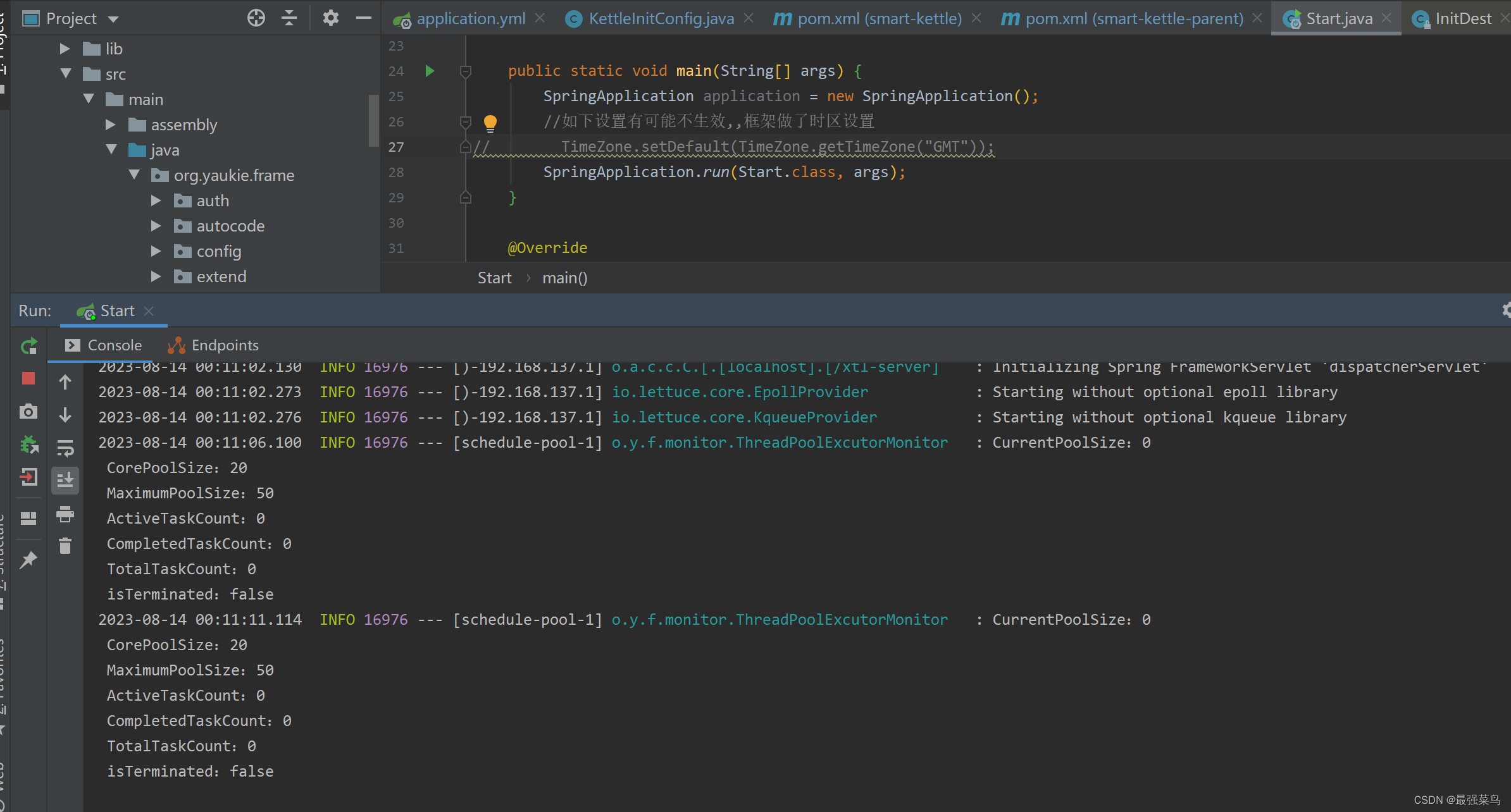Click the print console output icon
Viewport: 1511px width, 812px height.
click(x=65, y=514)
